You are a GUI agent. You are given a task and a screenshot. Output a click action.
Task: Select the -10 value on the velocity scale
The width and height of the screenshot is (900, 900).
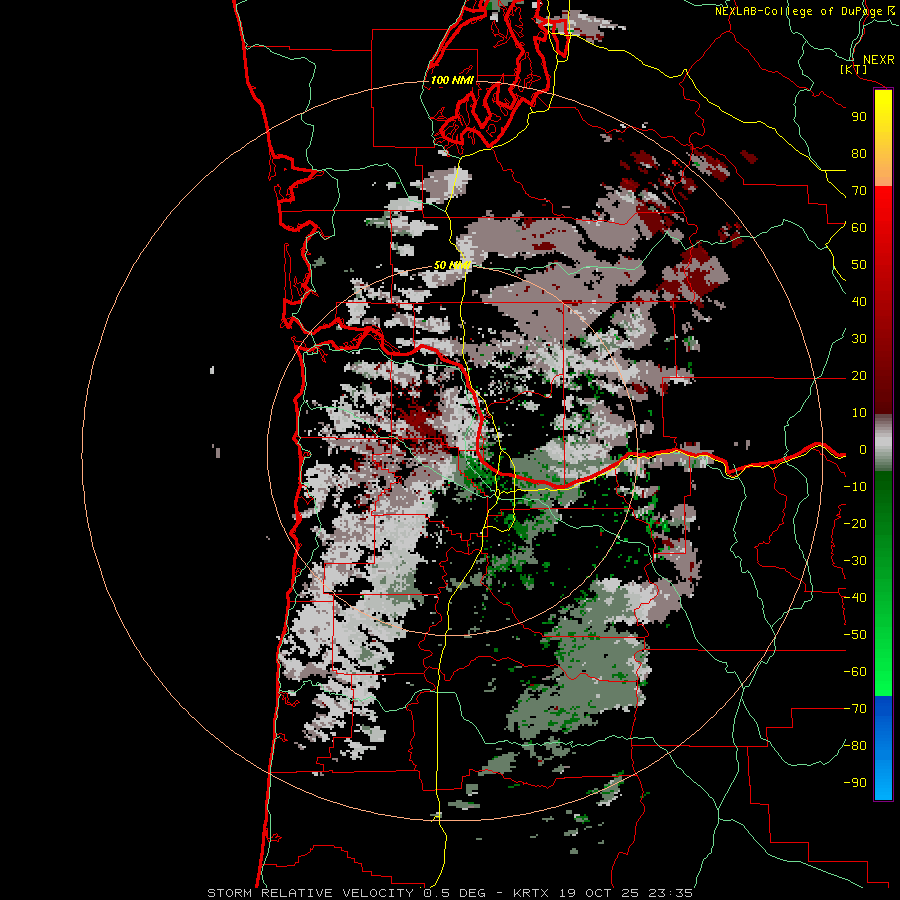[x=855, y=487]
